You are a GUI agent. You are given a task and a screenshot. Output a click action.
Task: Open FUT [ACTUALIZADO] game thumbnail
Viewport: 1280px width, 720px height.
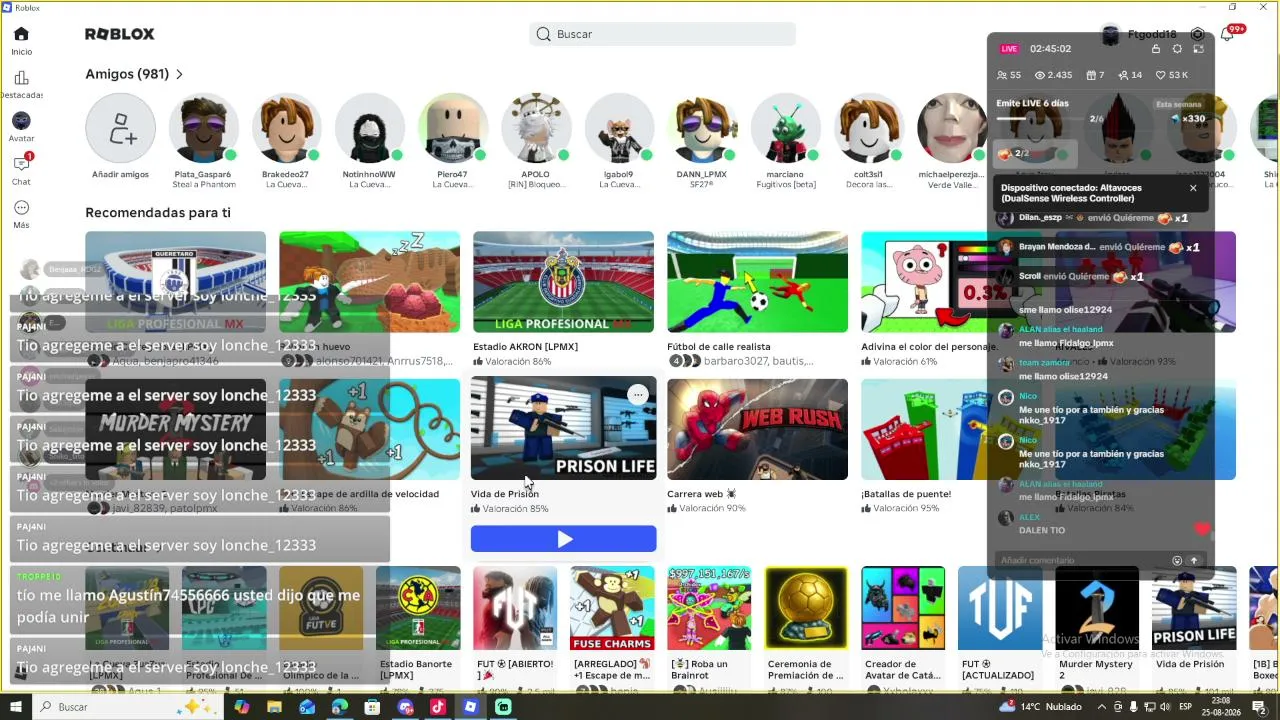point(1000,609)
